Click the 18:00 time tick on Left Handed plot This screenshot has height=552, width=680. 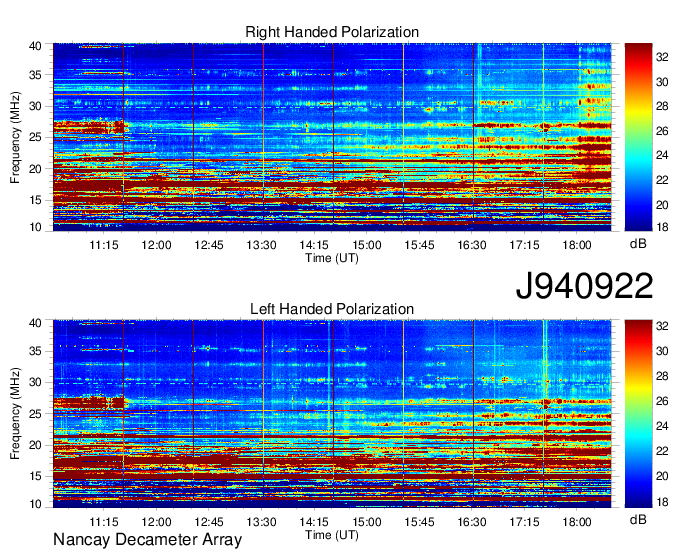point(577,522)
